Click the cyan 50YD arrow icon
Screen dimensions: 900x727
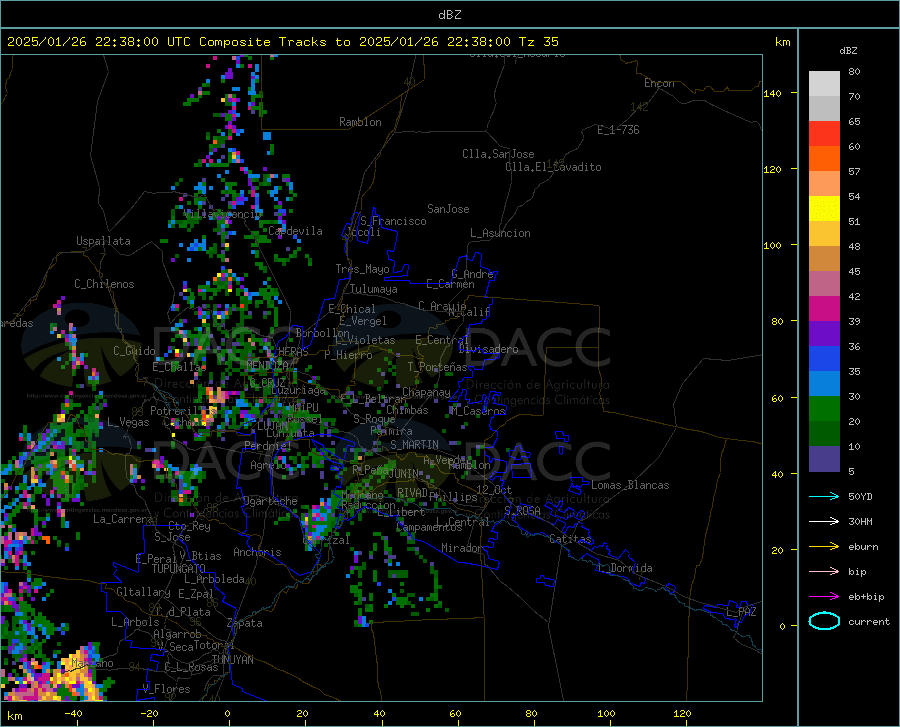824,496
